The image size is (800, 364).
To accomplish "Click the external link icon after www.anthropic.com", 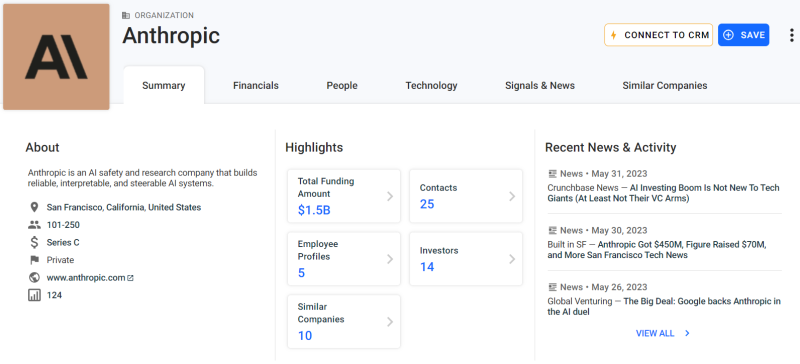I will (x=130, y=278).
